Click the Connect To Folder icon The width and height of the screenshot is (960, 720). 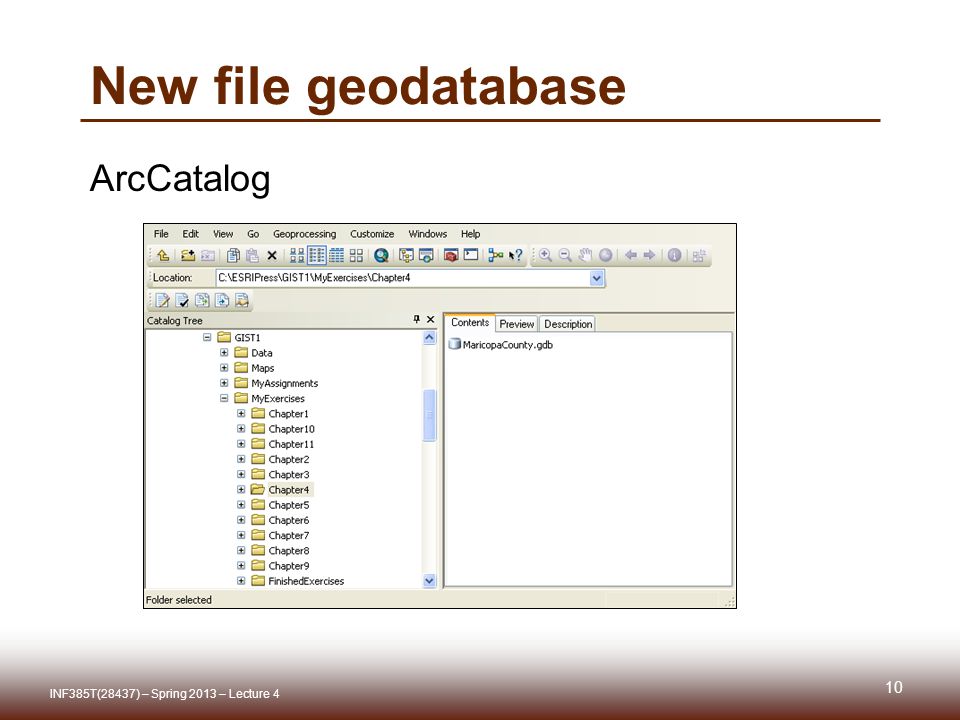(187, 255)
